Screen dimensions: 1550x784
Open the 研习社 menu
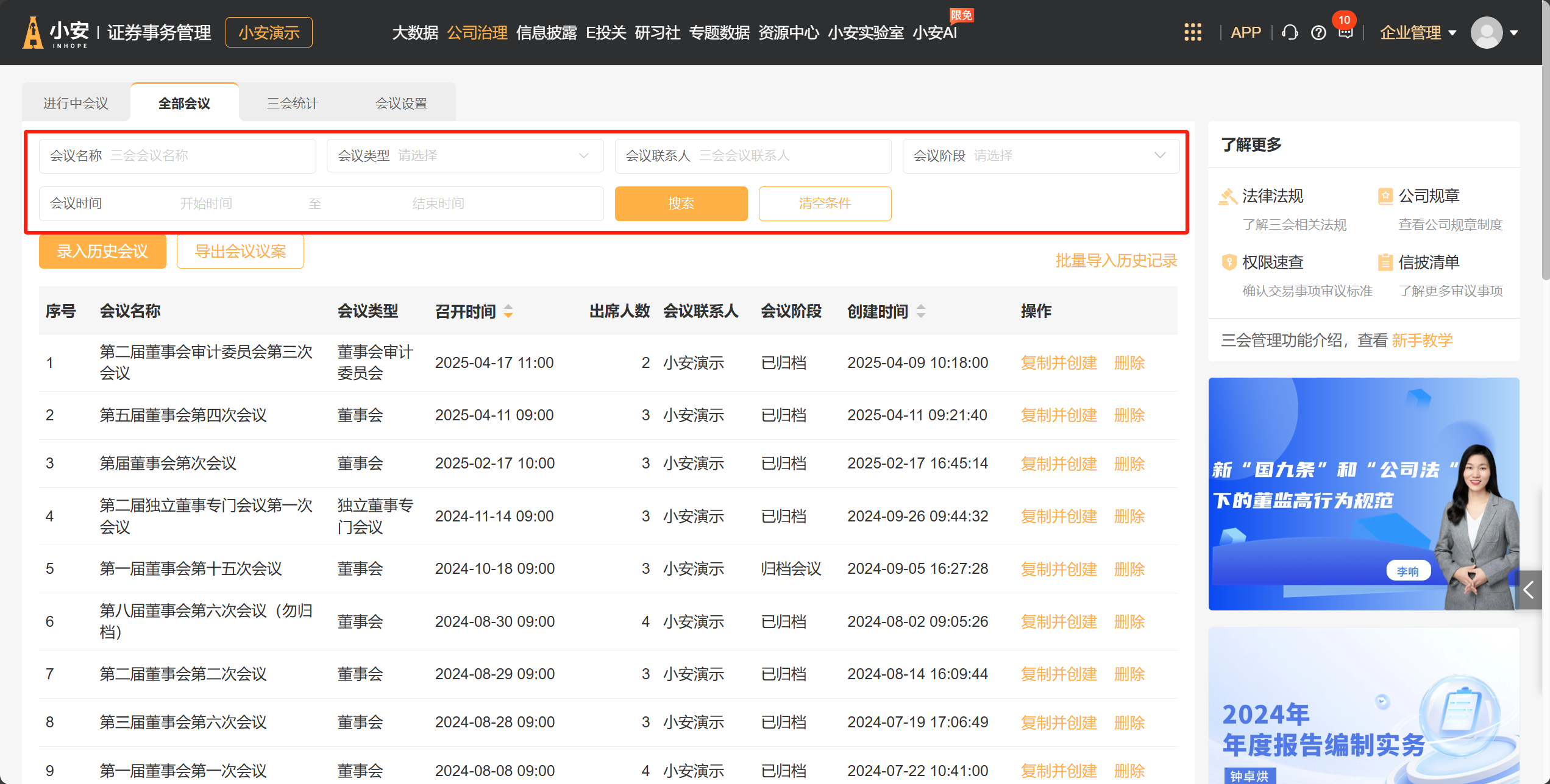[x=658, y=32]
